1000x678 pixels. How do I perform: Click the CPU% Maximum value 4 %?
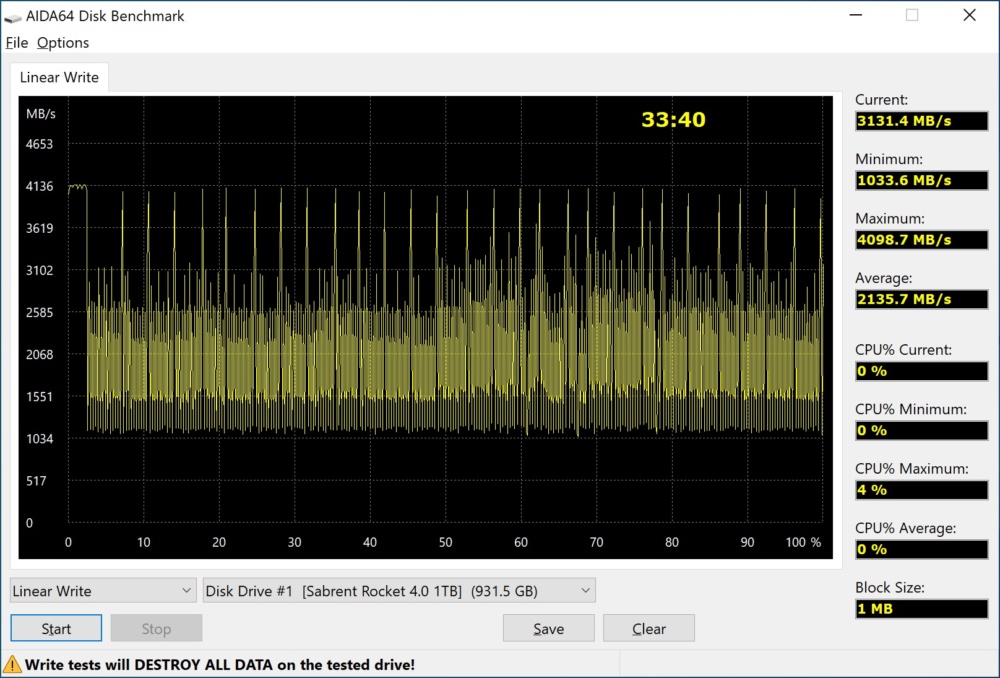click(921, 490)
